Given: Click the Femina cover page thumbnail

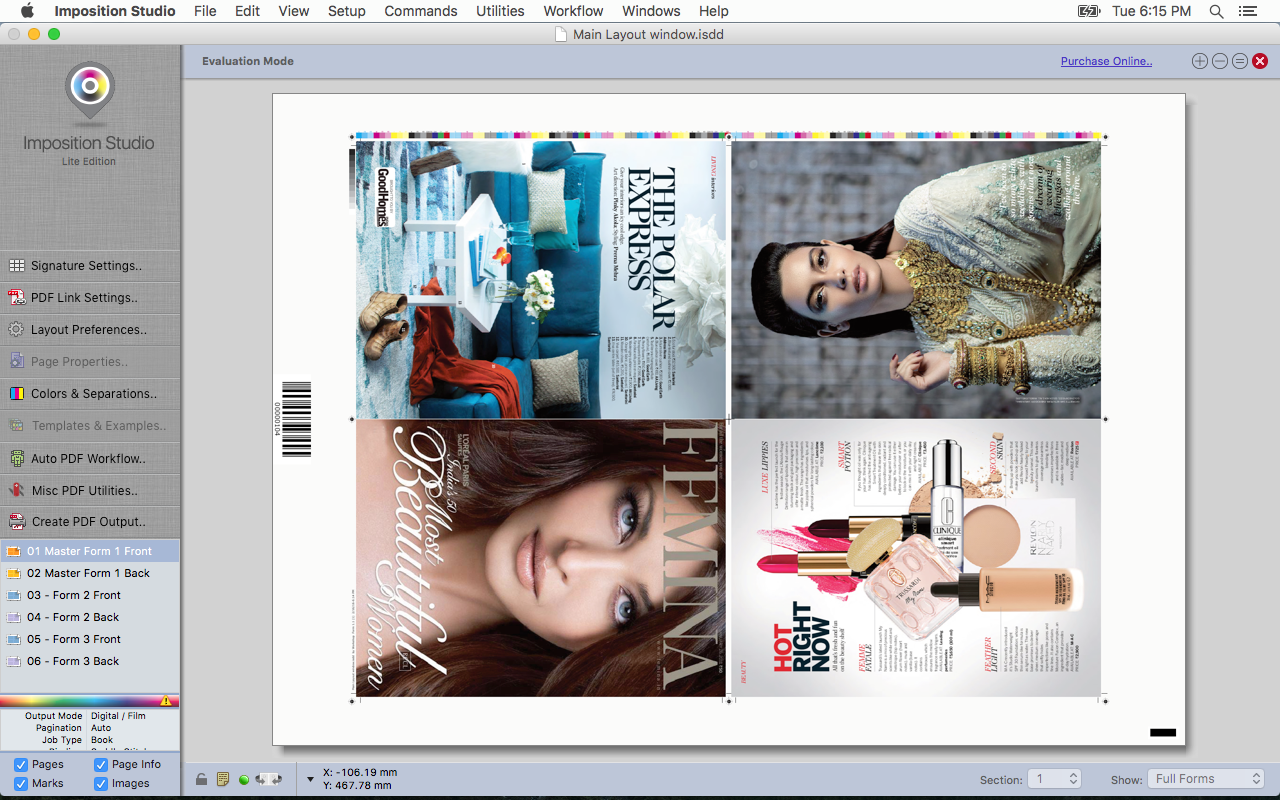Looking at the screenshot, I should (541, 558).
